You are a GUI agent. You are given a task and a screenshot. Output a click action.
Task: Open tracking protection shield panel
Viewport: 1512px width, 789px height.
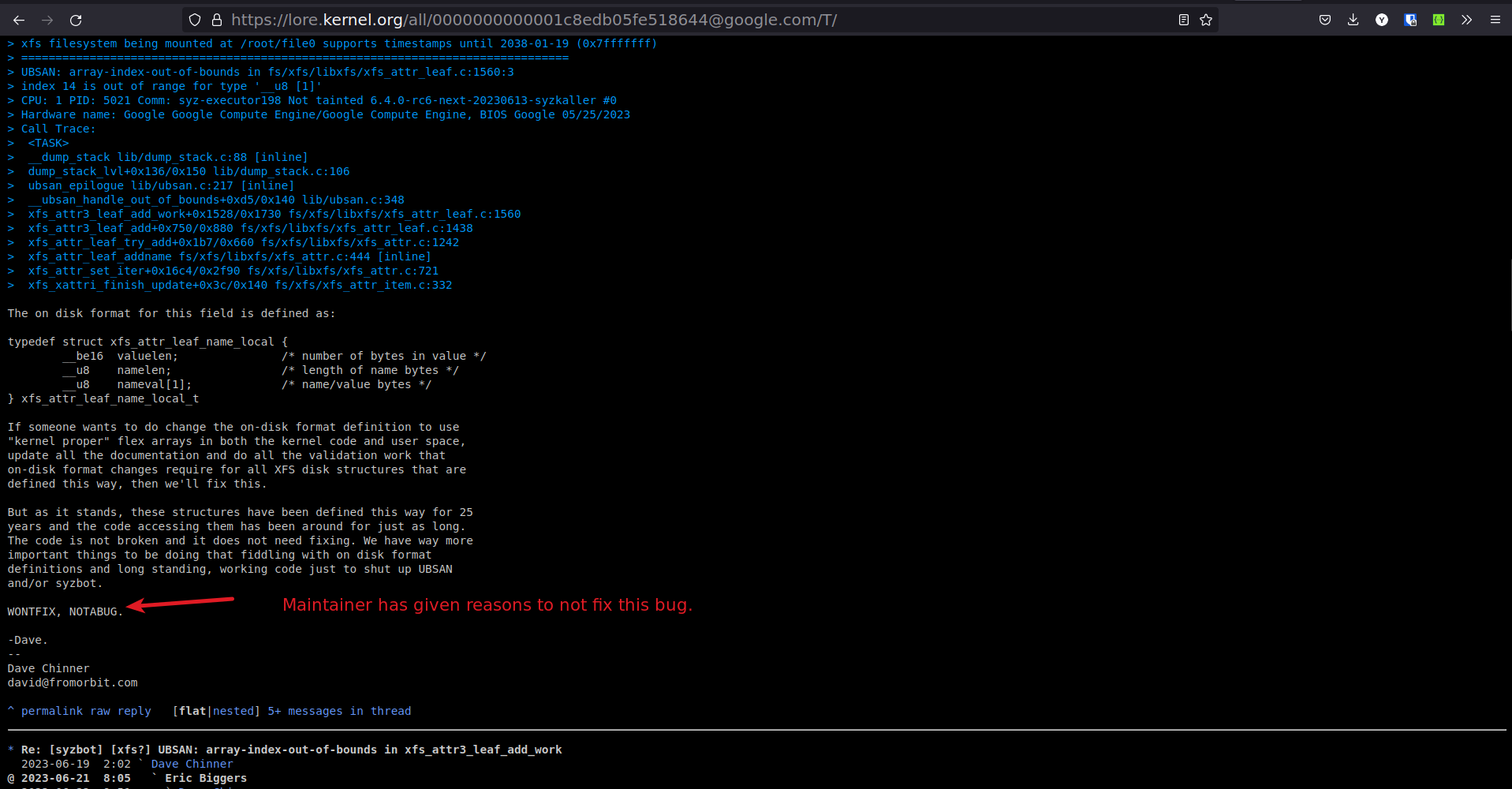[195, 20]
